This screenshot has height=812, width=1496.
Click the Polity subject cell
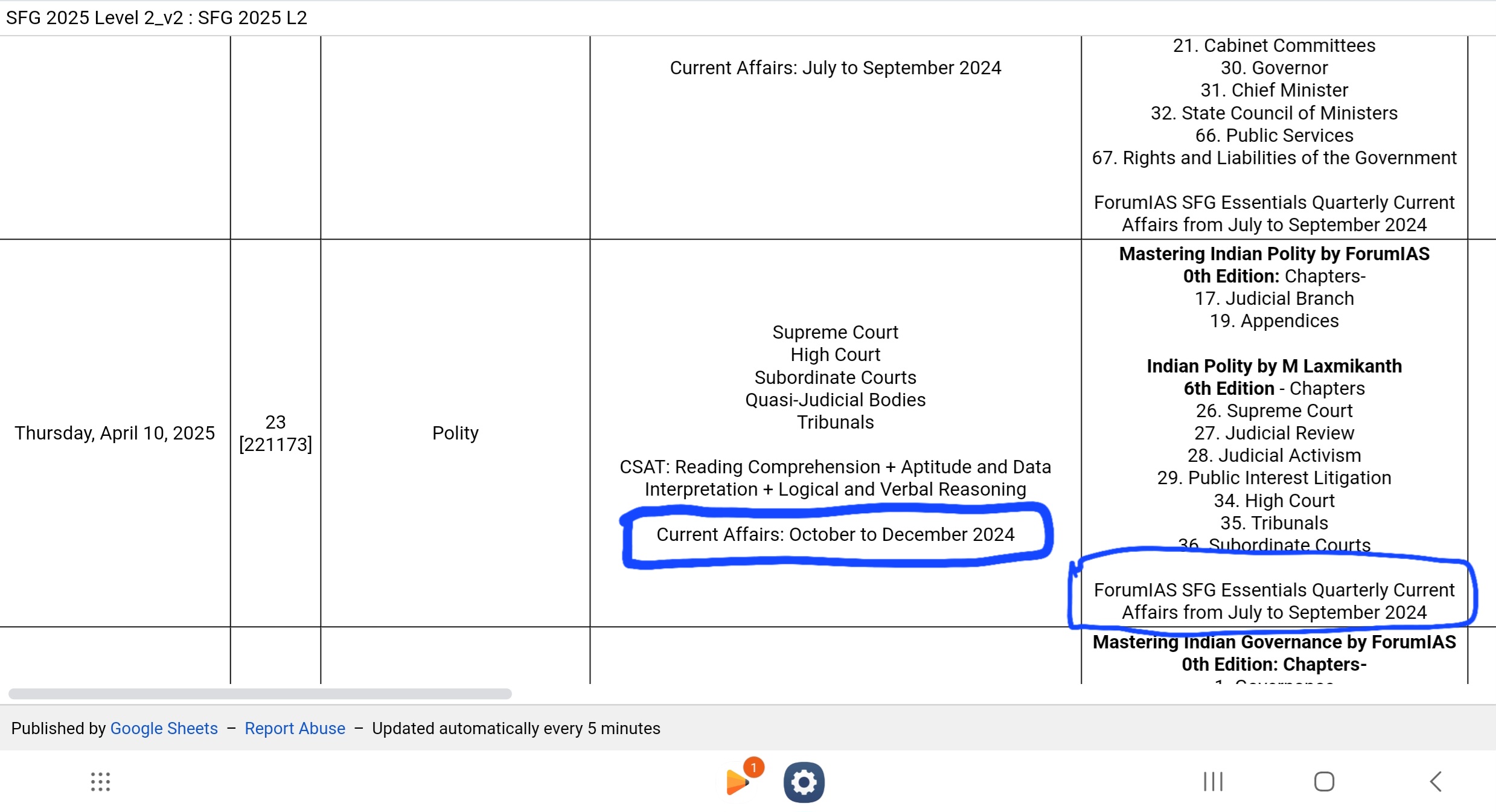click(455, 433)
